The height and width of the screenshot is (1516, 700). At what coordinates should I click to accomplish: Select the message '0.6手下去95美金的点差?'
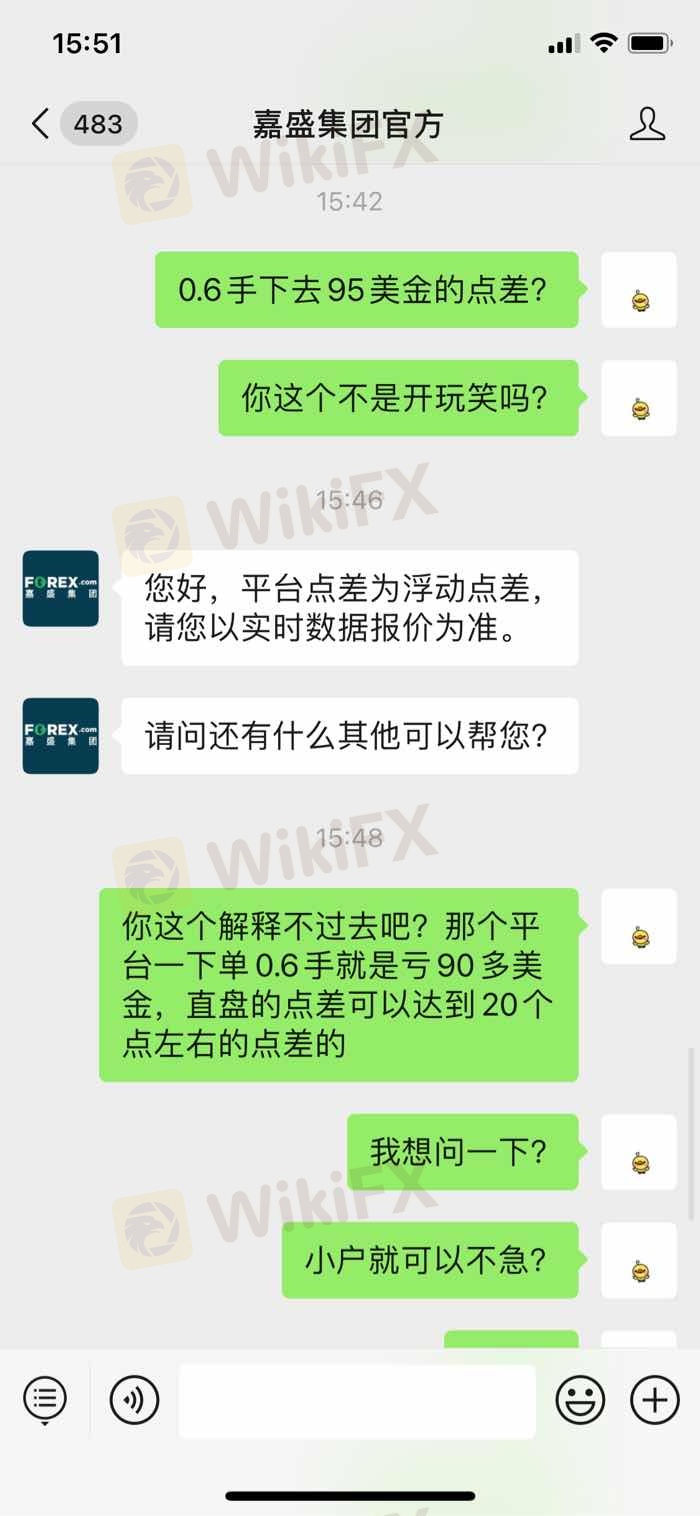point(367,290)
